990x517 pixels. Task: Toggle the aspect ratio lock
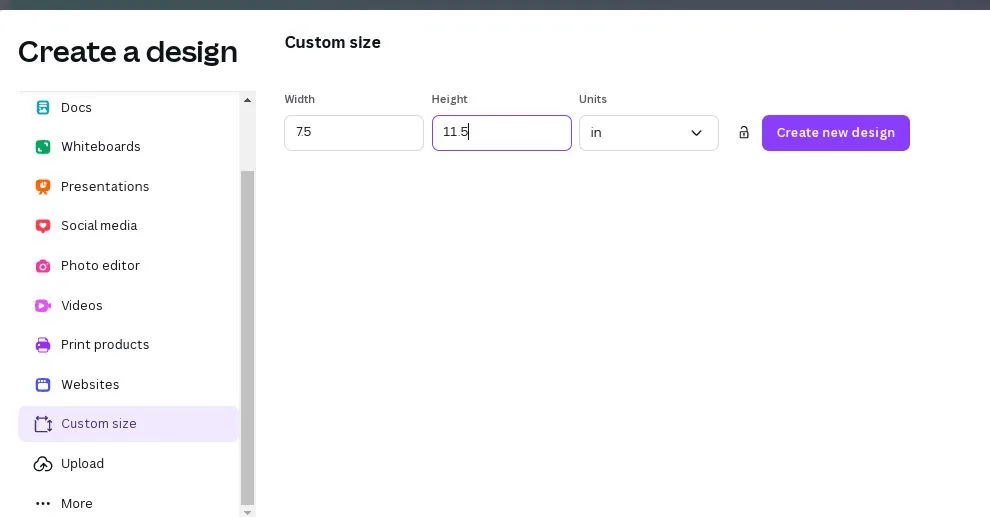click(x=744, y=133)
